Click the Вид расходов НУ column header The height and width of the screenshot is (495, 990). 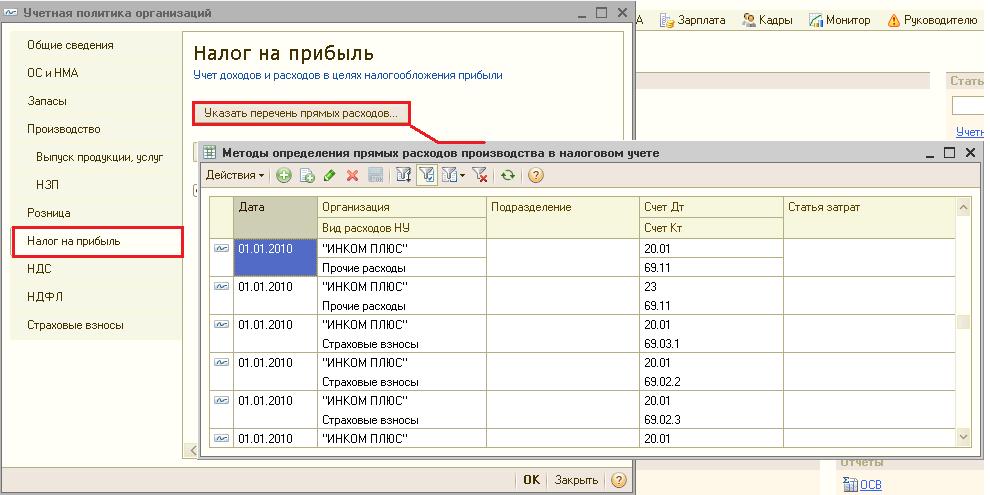tap(402, 228)
